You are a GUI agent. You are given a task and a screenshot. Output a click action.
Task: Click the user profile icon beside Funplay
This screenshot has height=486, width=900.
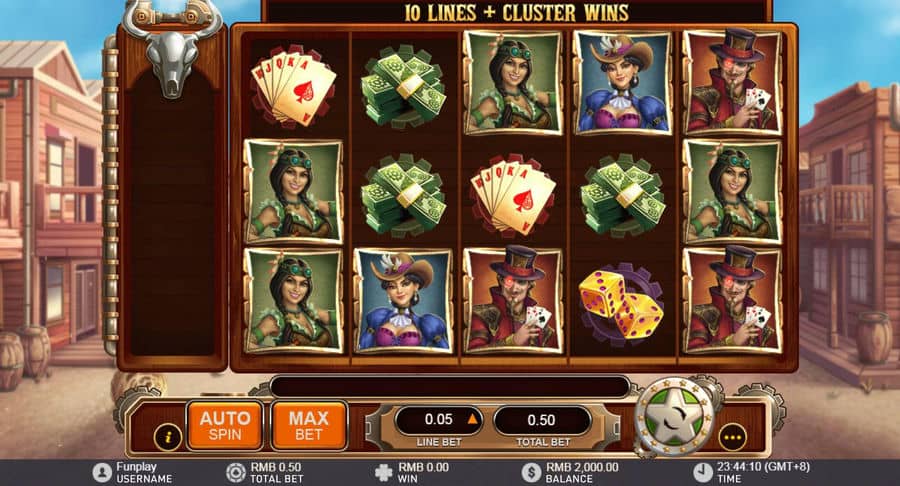click(x=102, y=472)
